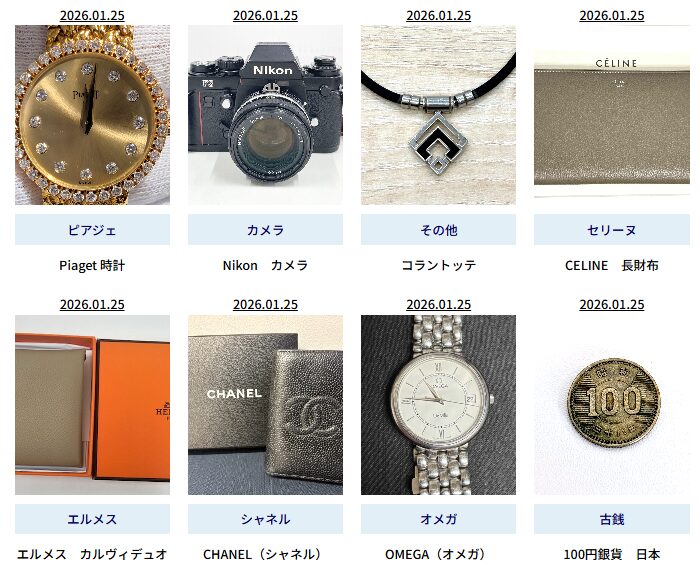700x570 pixels.
Task: View the OMEGA silver watch image
Action: click(x=438, y=405)
